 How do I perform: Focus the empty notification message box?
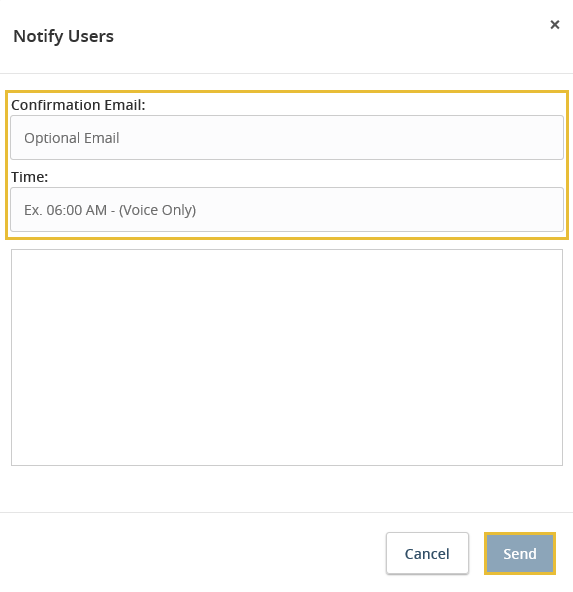(x=287, y=357)
